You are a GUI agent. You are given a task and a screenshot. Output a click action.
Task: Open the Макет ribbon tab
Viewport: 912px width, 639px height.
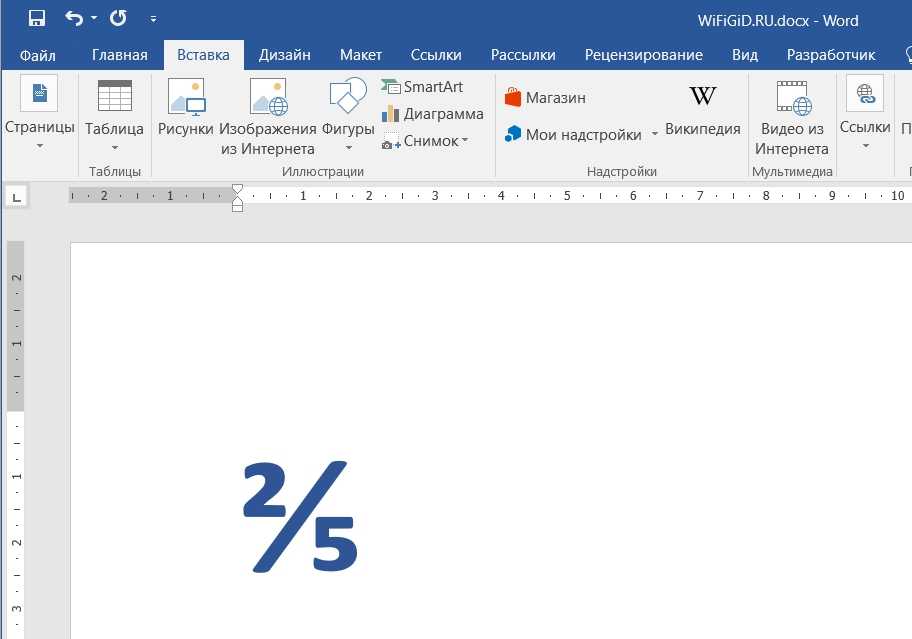click(x=360, y=55)
